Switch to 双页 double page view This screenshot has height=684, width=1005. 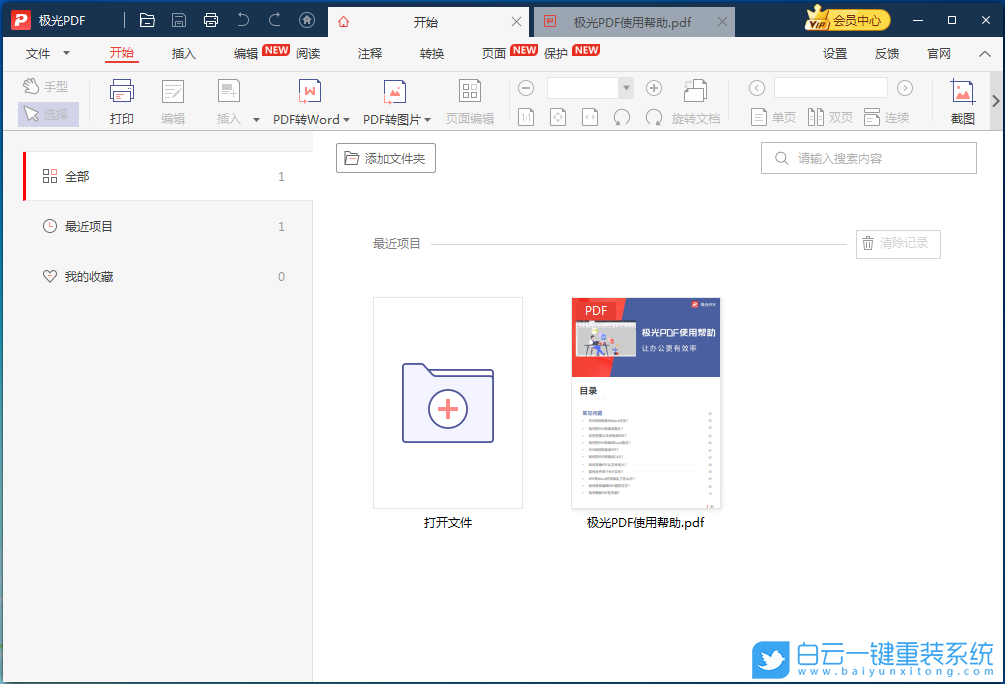(x=830, y=117)
